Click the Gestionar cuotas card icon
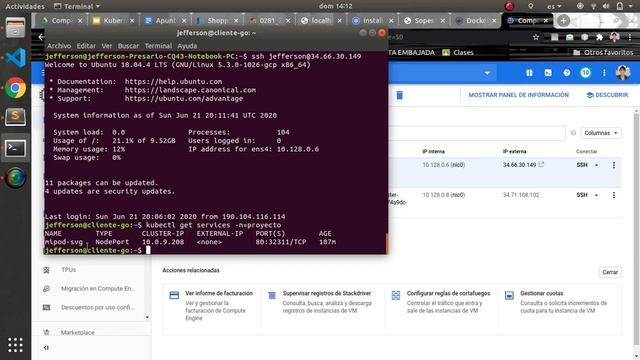640x360 pixels. pos(509,295)
